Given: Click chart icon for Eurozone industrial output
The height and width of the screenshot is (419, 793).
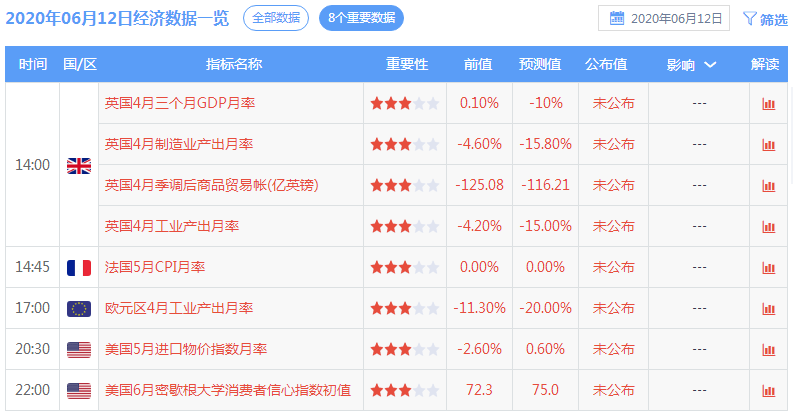Looking at the screenshot, I should [x=768, y=308].
